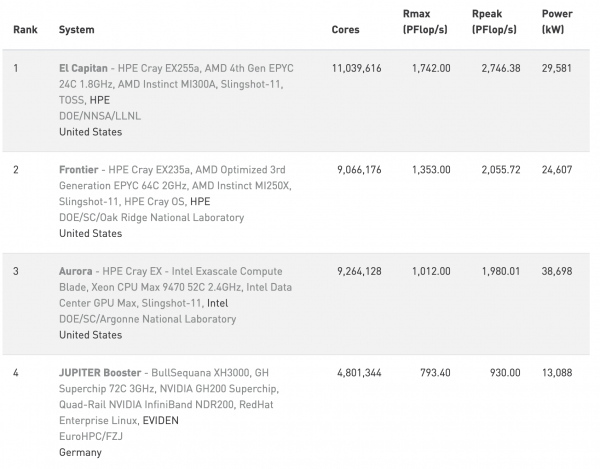Click Germany country label in row 4
This screenshot has height=469, width=600.
click(x=80, y=453)
